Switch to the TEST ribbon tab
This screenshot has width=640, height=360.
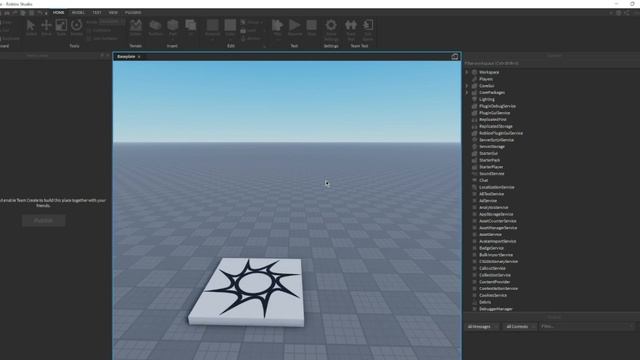pos(97,13)
